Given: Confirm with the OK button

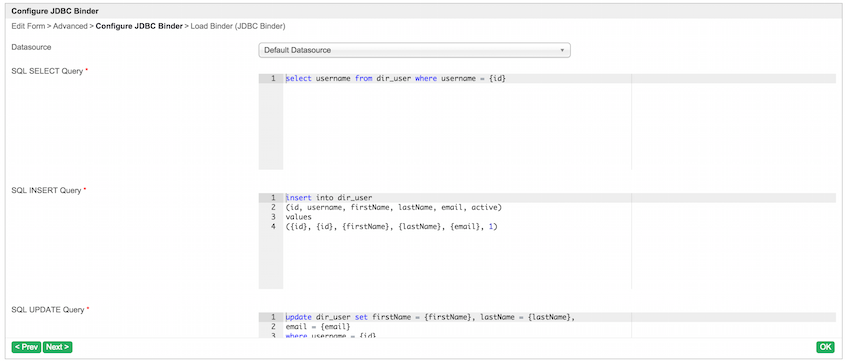Looking at the screenshot, I should click(x=825, y=347).
